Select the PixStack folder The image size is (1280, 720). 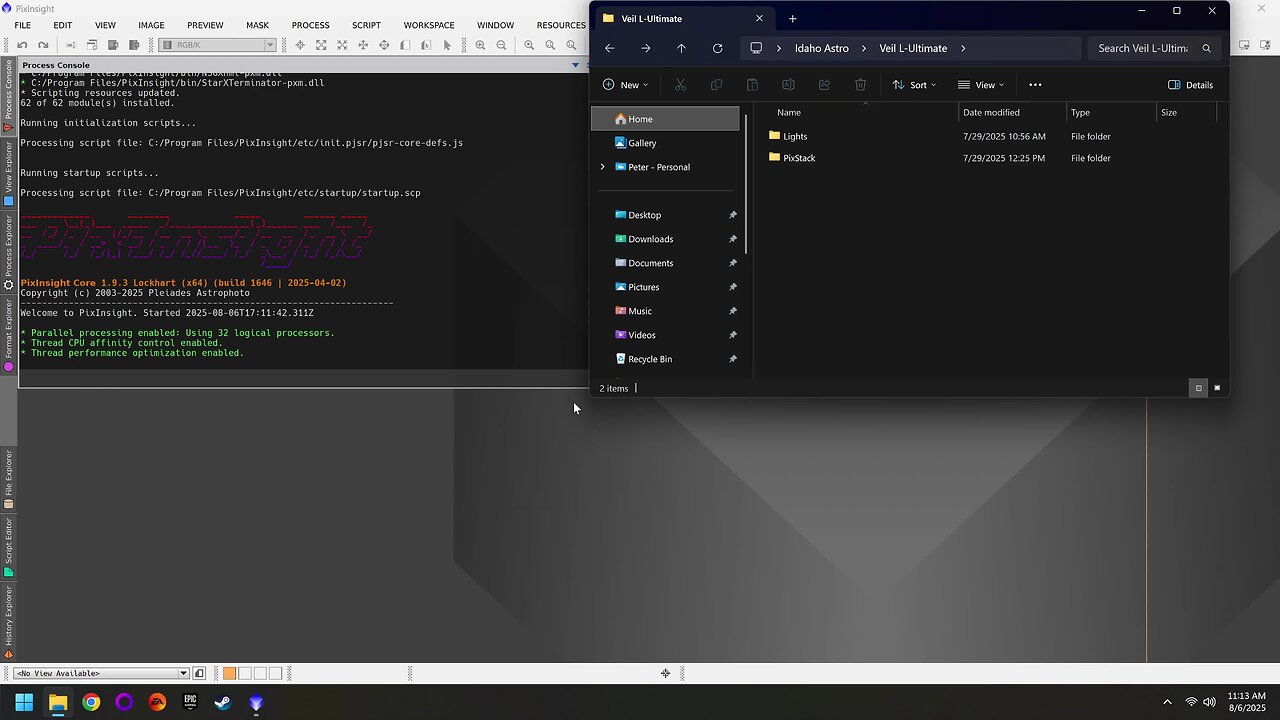click(x=799, y=158)
